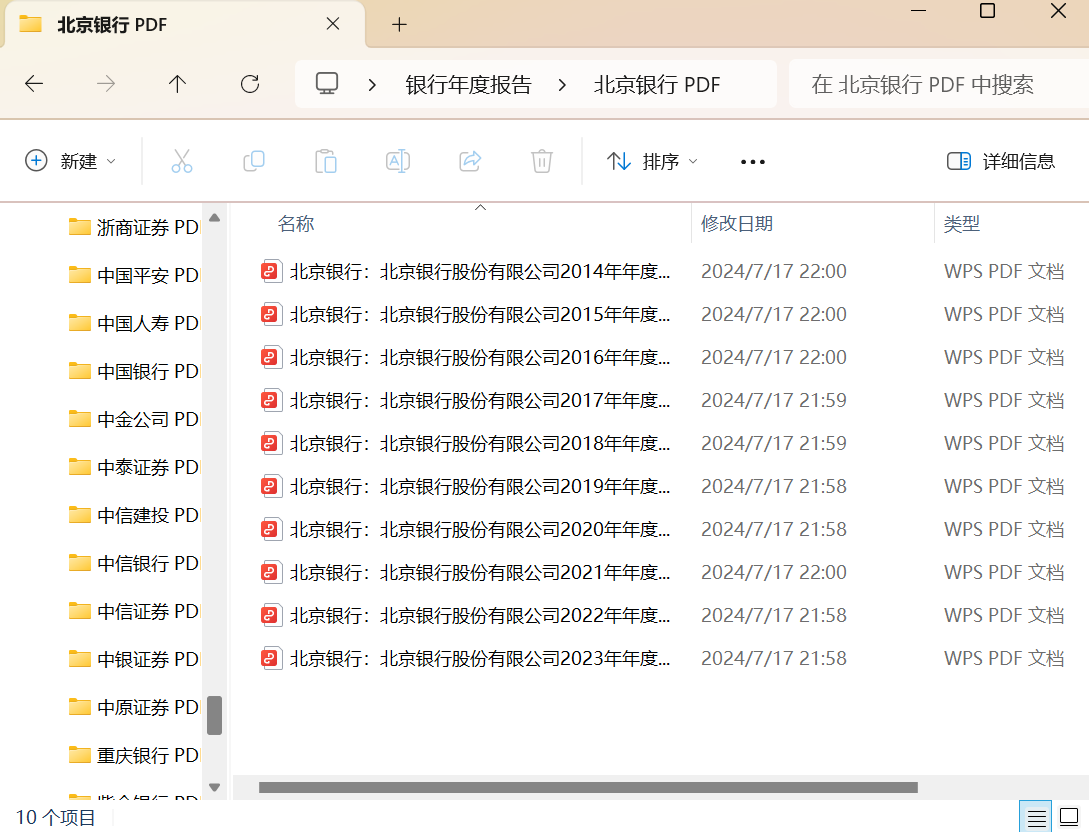Click the 在 北京银行 PDF 中搜索 search box
The width and height of the screenshot is (1089, 832).
click(x=938, y=84)
